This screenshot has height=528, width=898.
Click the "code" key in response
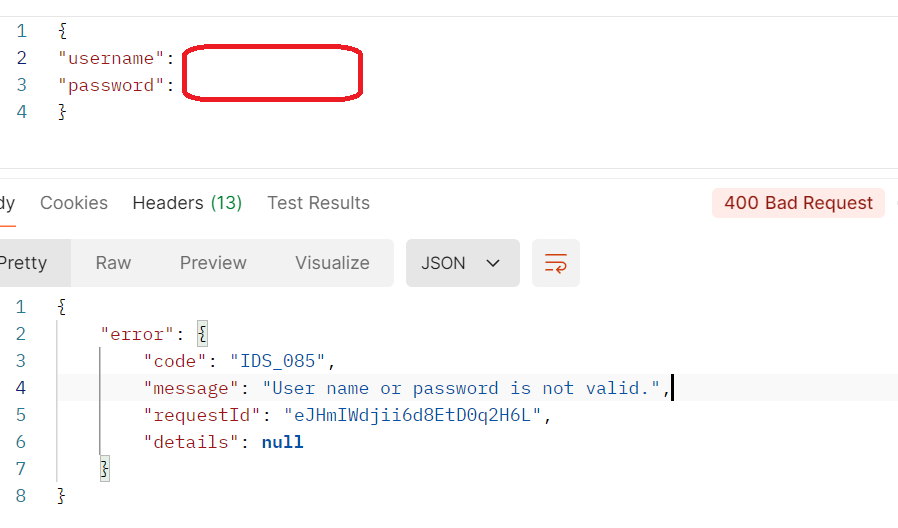pos(174,361)
